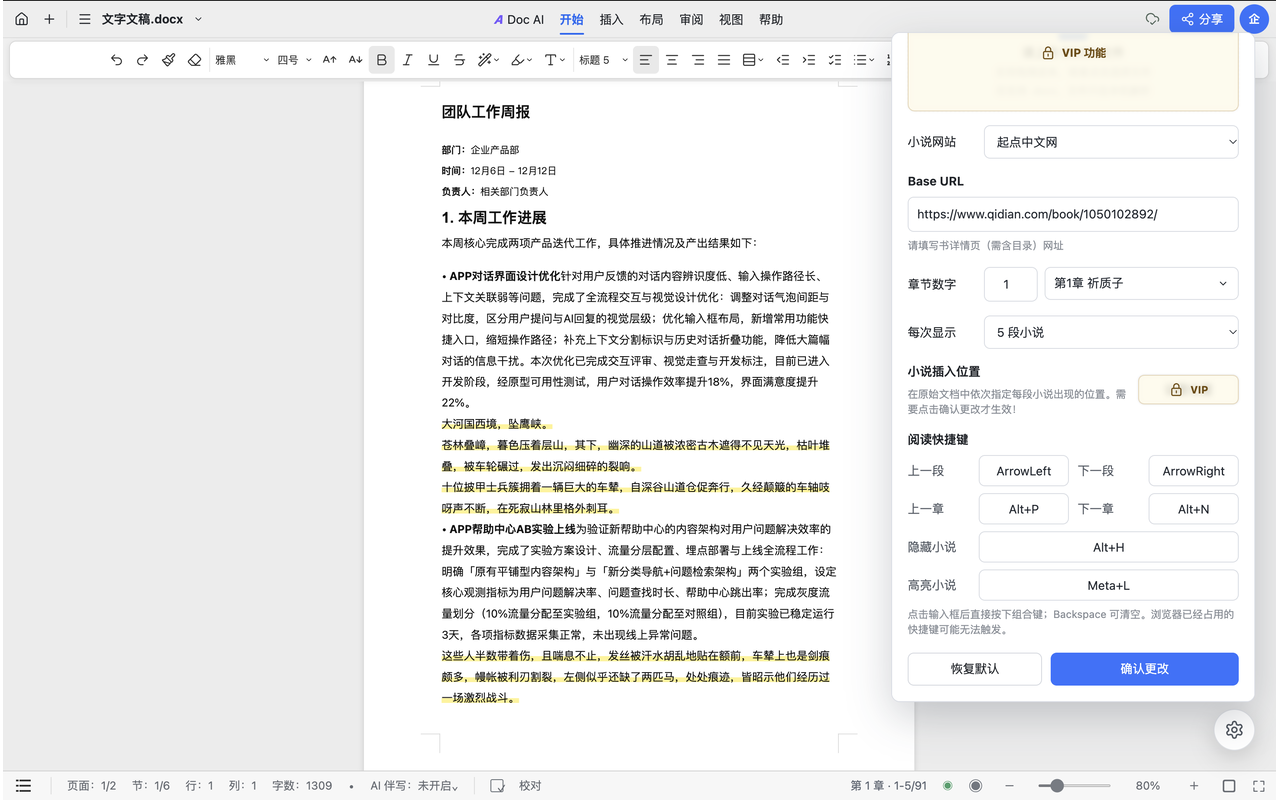Open the chapter dropdown 第1章 祈质子
The width and height of the screenshot is (1280, 800).
(x=1141, y=284)
